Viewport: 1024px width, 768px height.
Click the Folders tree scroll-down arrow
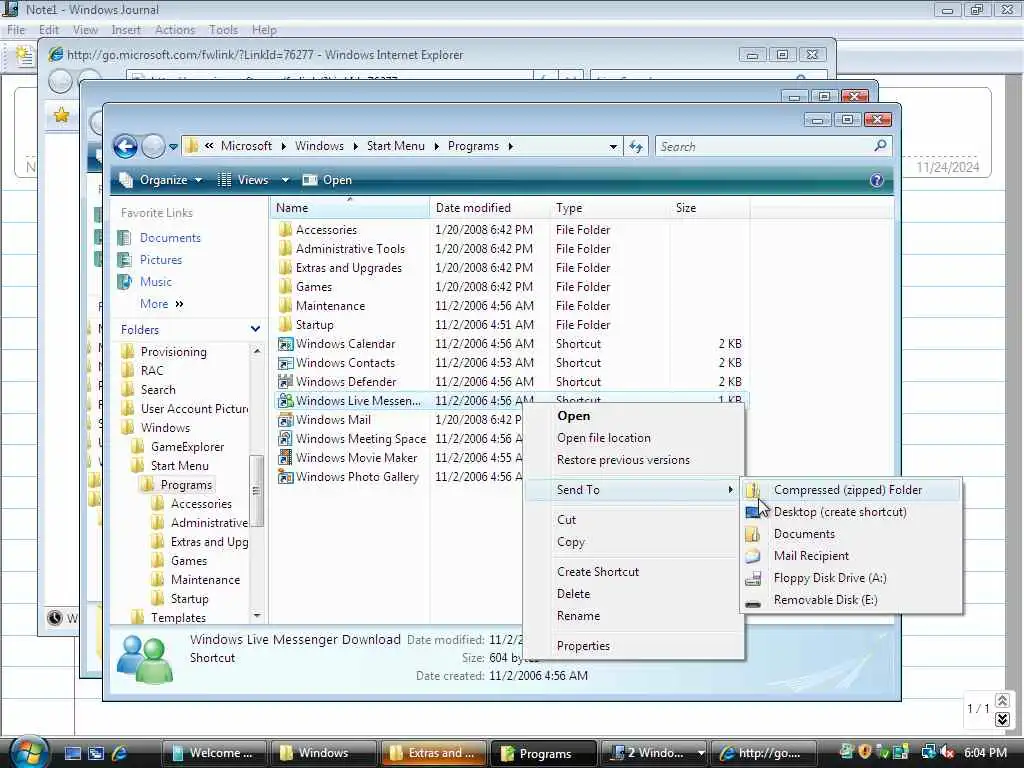pos(256,616)
